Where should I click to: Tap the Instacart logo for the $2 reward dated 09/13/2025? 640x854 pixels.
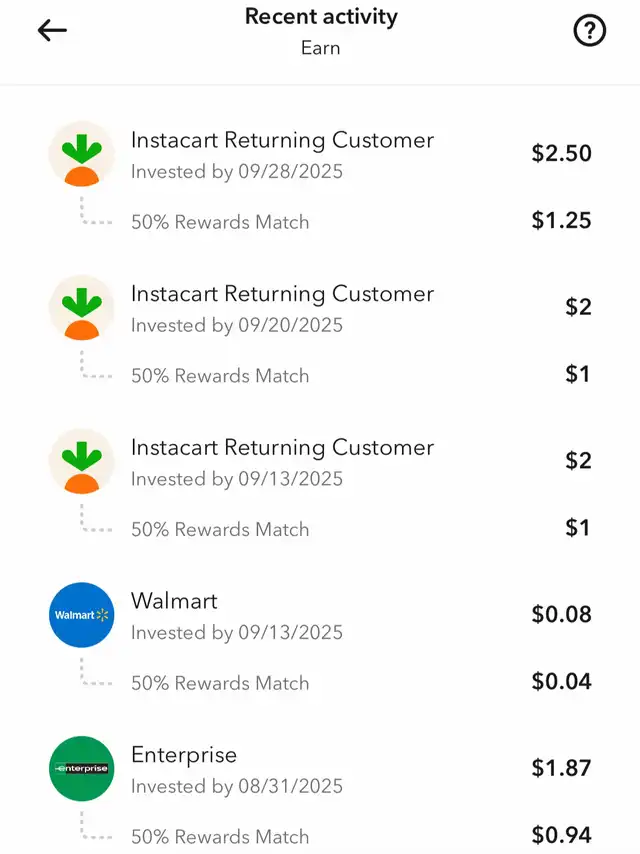82,462
